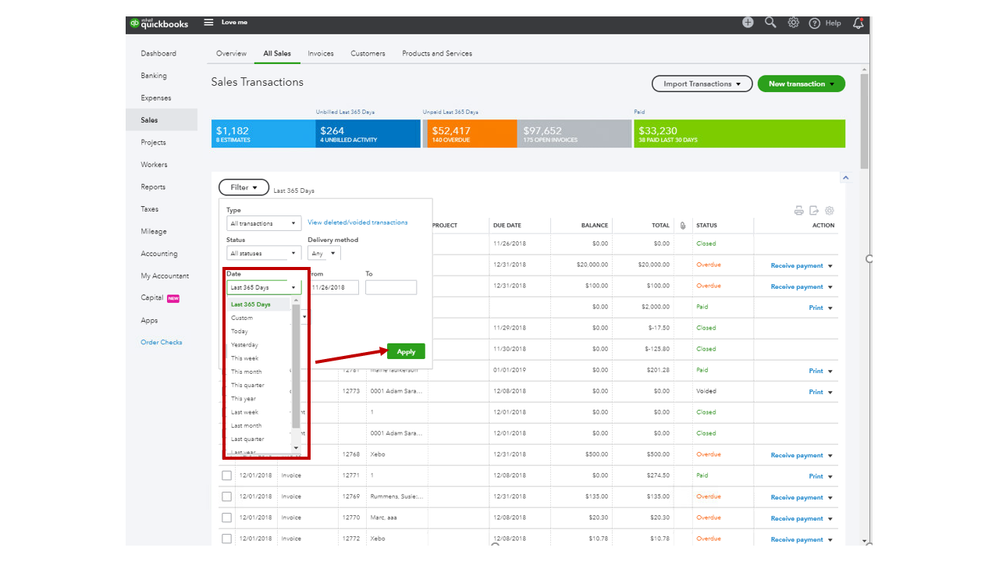This screenshot has height=562, width=999.
Task: Click the Help question mark icon
Action: tap(814, 23)
